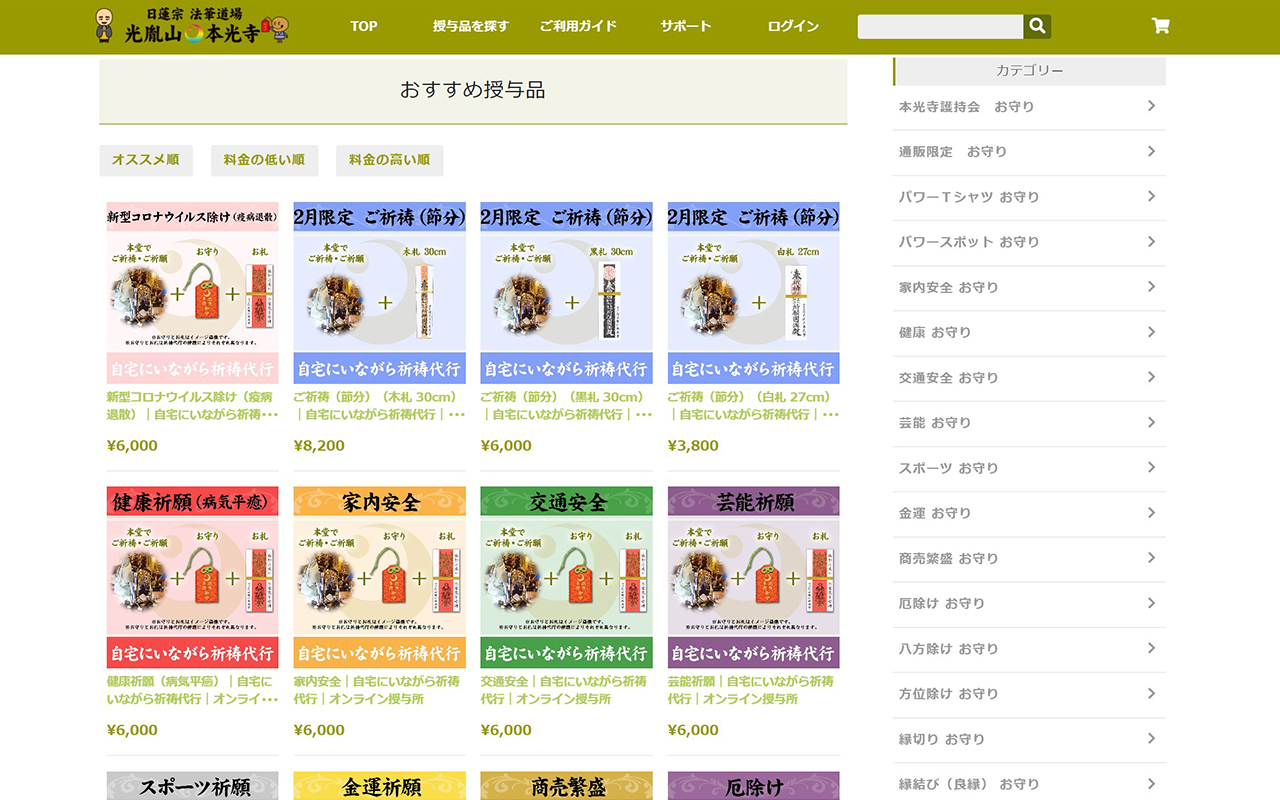The image size is (1280, 800).
Task: Expand the 本光寺護持会 お守り category
Action: (x=1151, y=106)
